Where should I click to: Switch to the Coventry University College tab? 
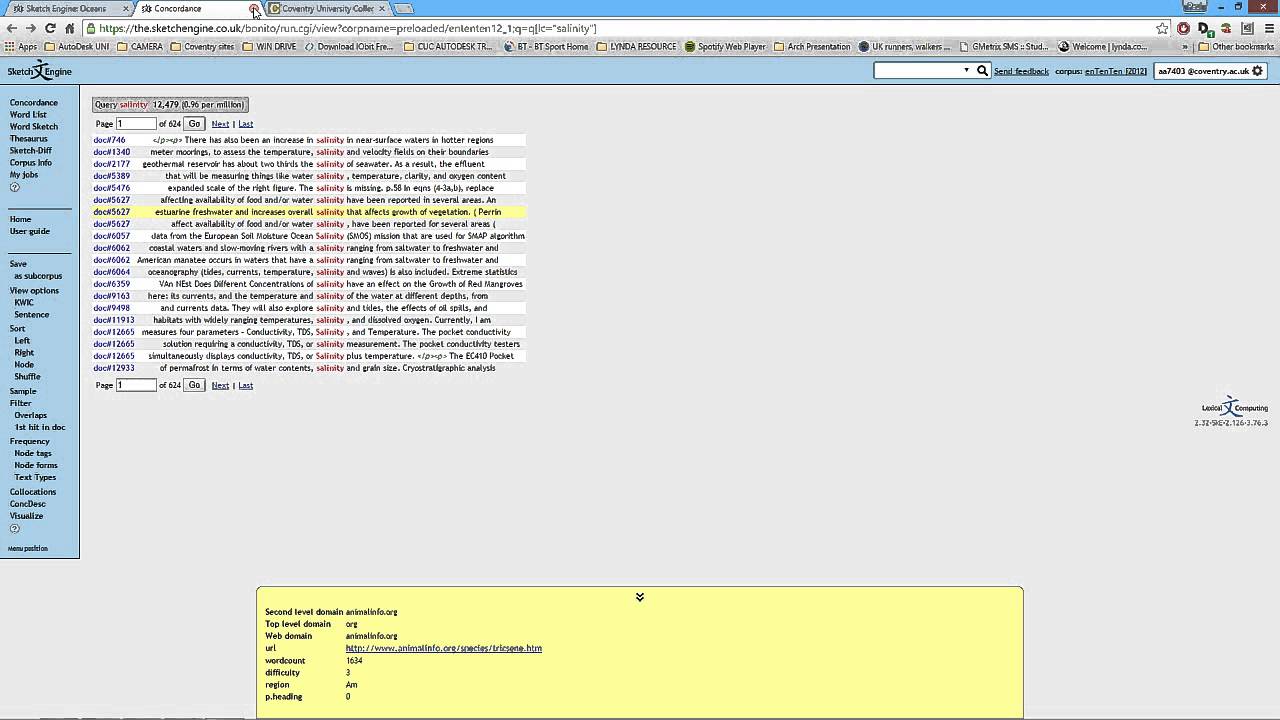pos(325,8)
